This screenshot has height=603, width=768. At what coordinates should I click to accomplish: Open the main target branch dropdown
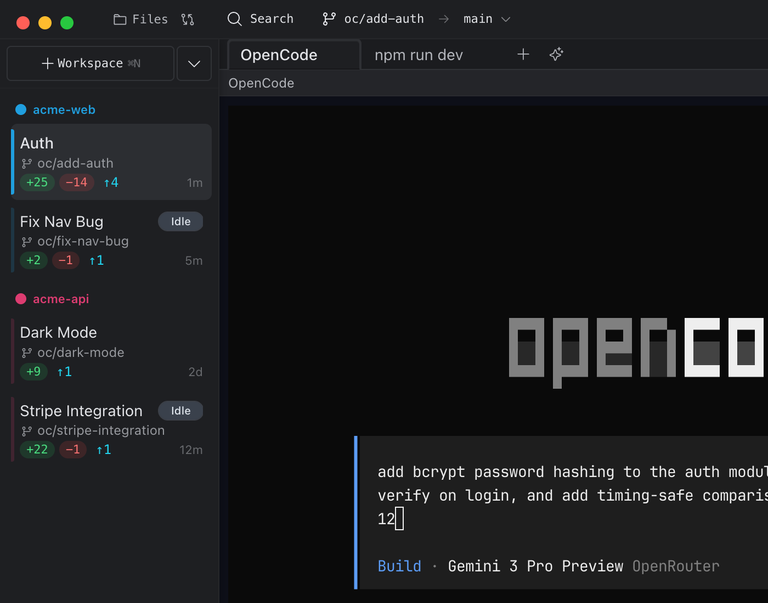click(487, 19)
